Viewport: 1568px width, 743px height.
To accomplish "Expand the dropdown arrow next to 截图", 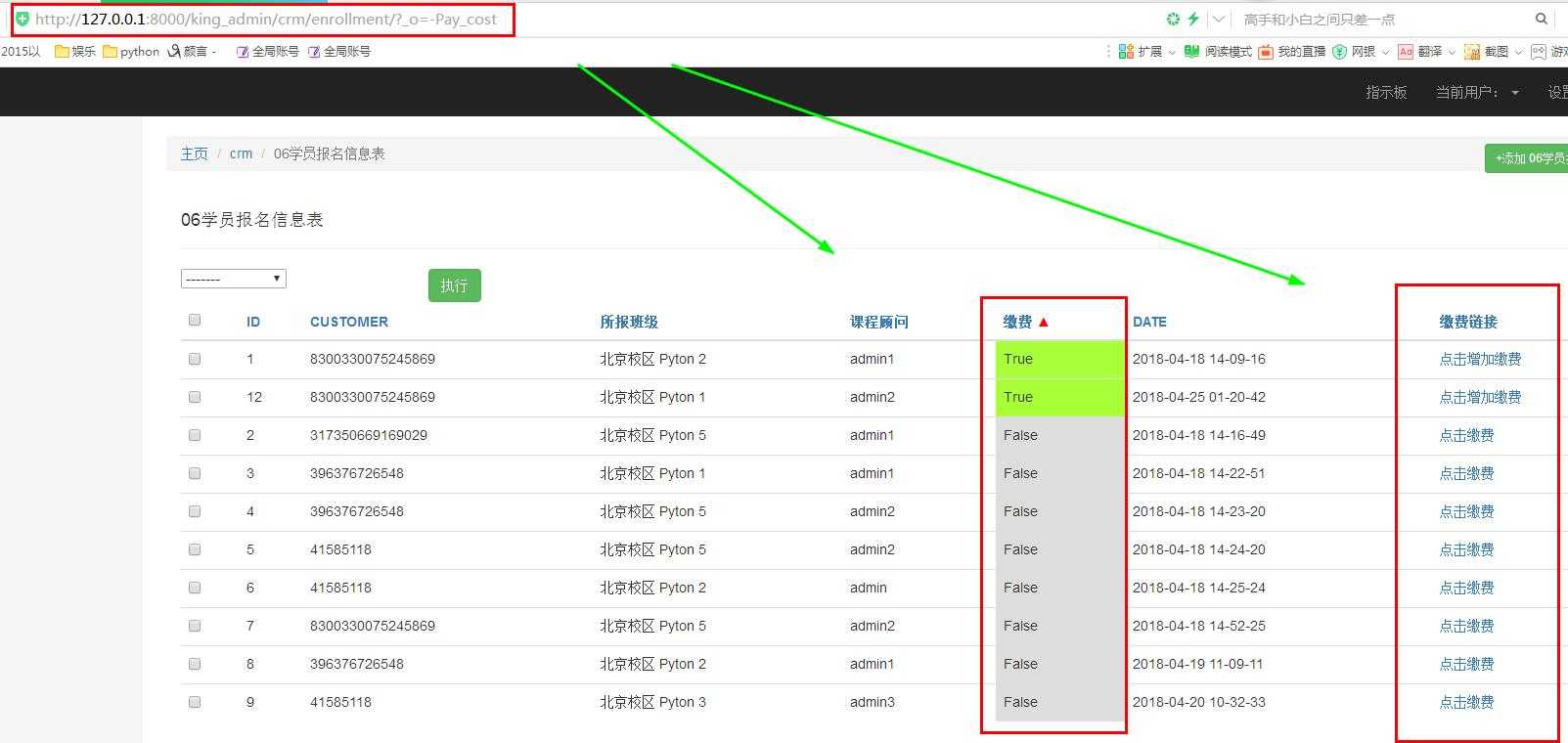I will point(1518,52).
